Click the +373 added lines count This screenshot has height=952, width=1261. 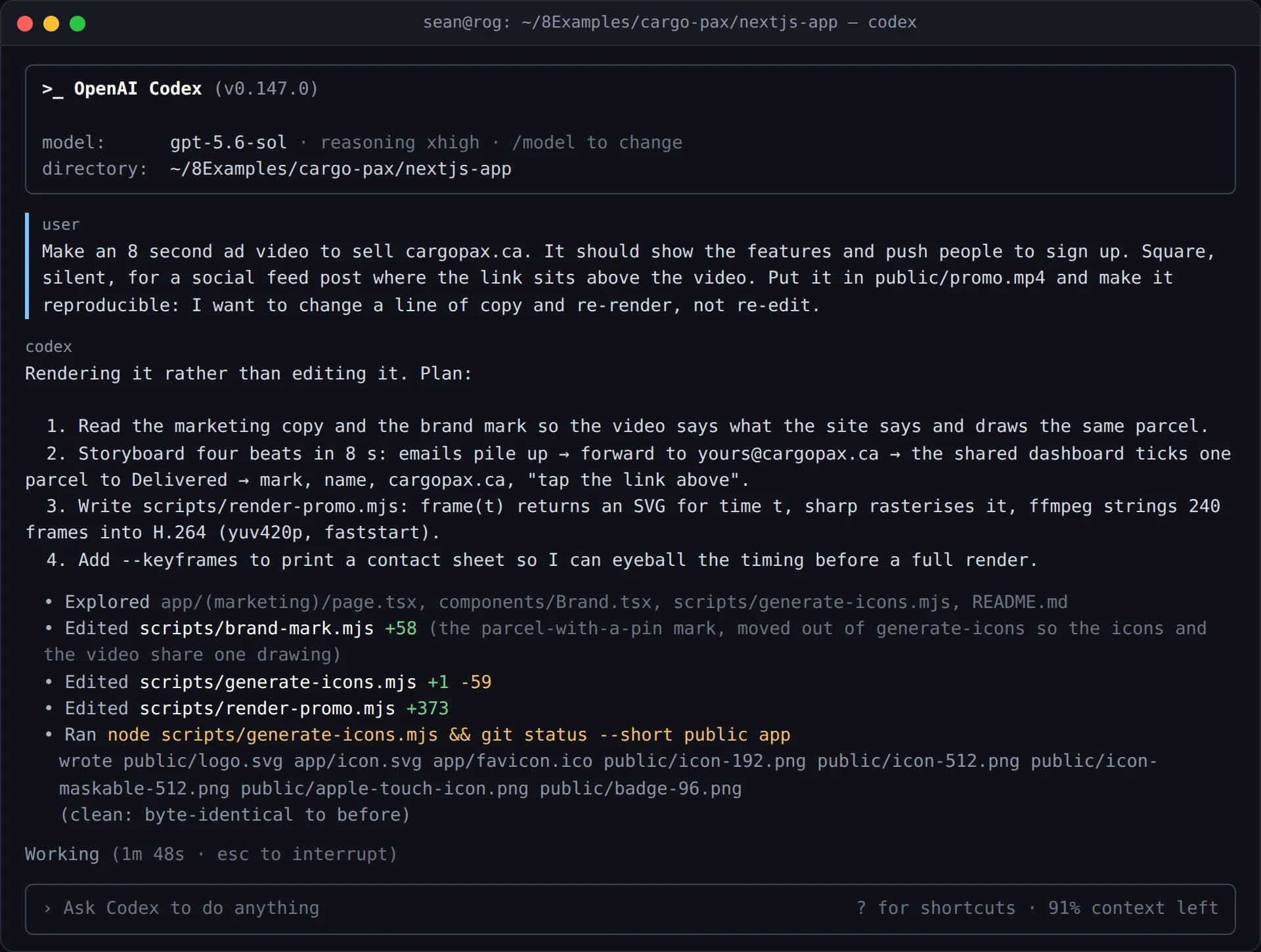tap(428, 708)
